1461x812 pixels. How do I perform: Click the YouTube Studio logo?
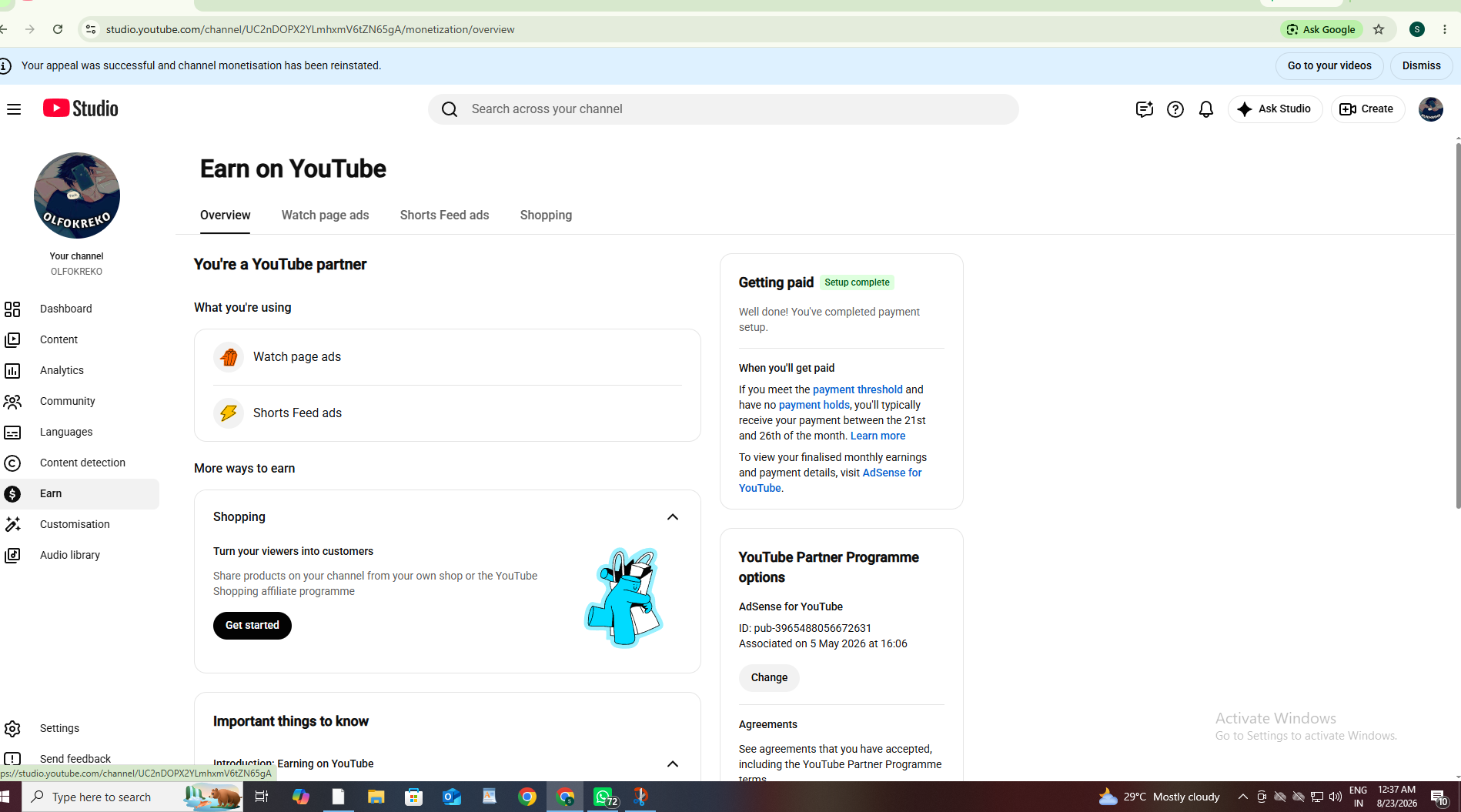point(81,109)
